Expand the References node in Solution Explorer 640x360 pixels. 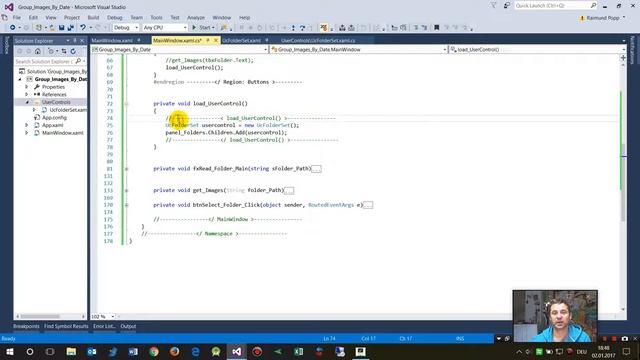click(27, 94)
